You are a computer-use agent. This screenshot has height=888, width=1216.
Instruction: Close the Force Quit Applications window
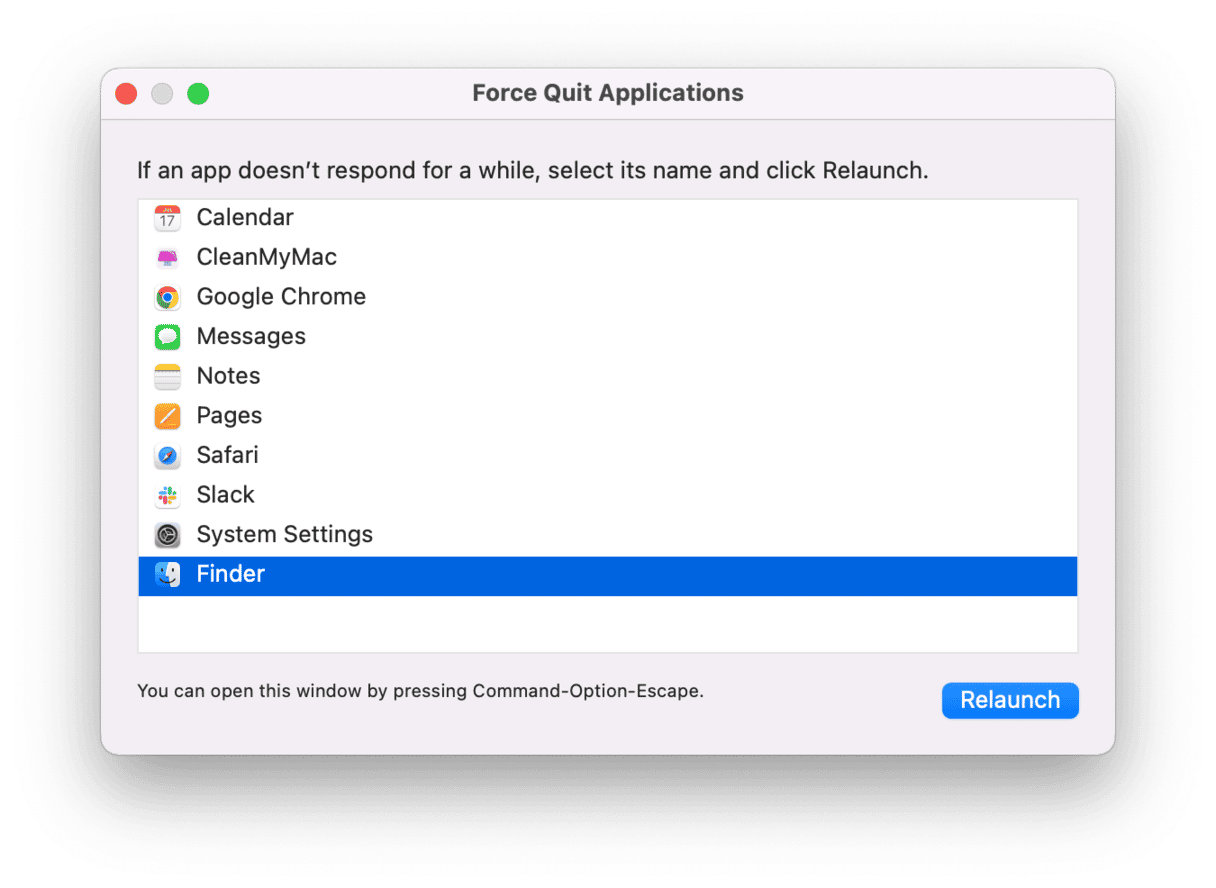pyautogui.click(x=126, y=94)
